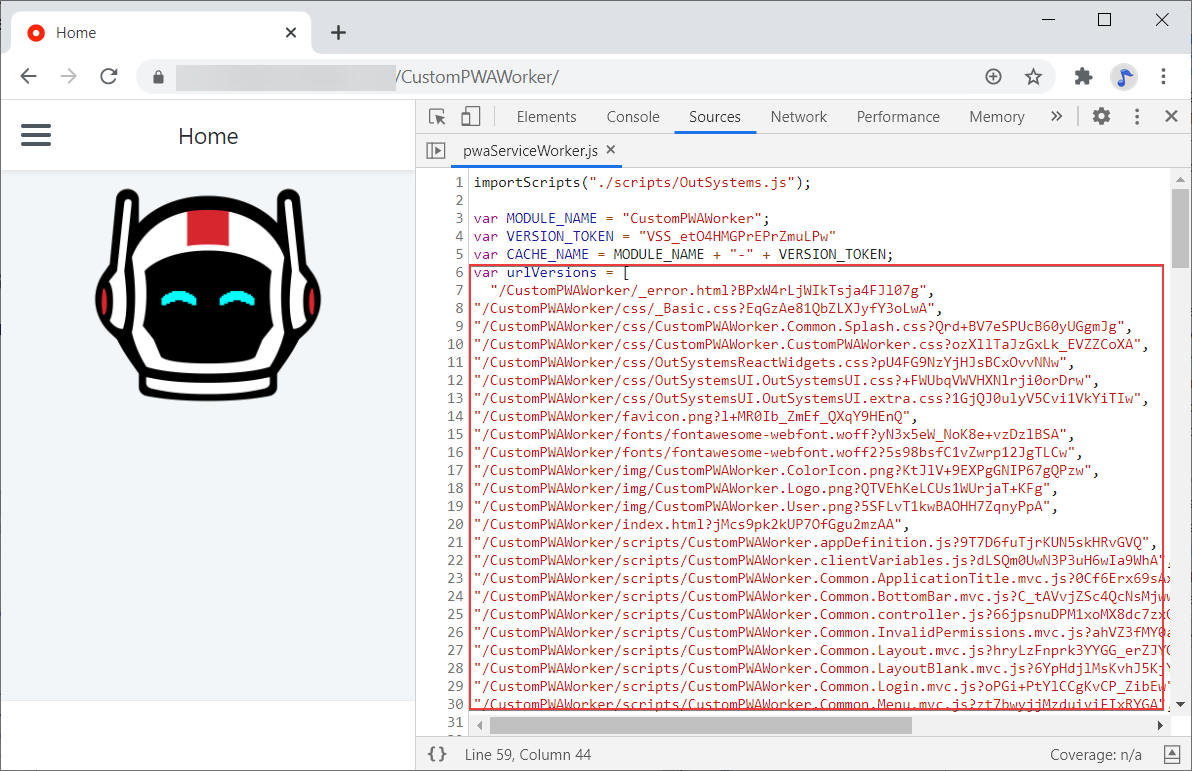Switch to the Network panel
The height and width of the screenshot is (771, 1192).
pos(798,116)
